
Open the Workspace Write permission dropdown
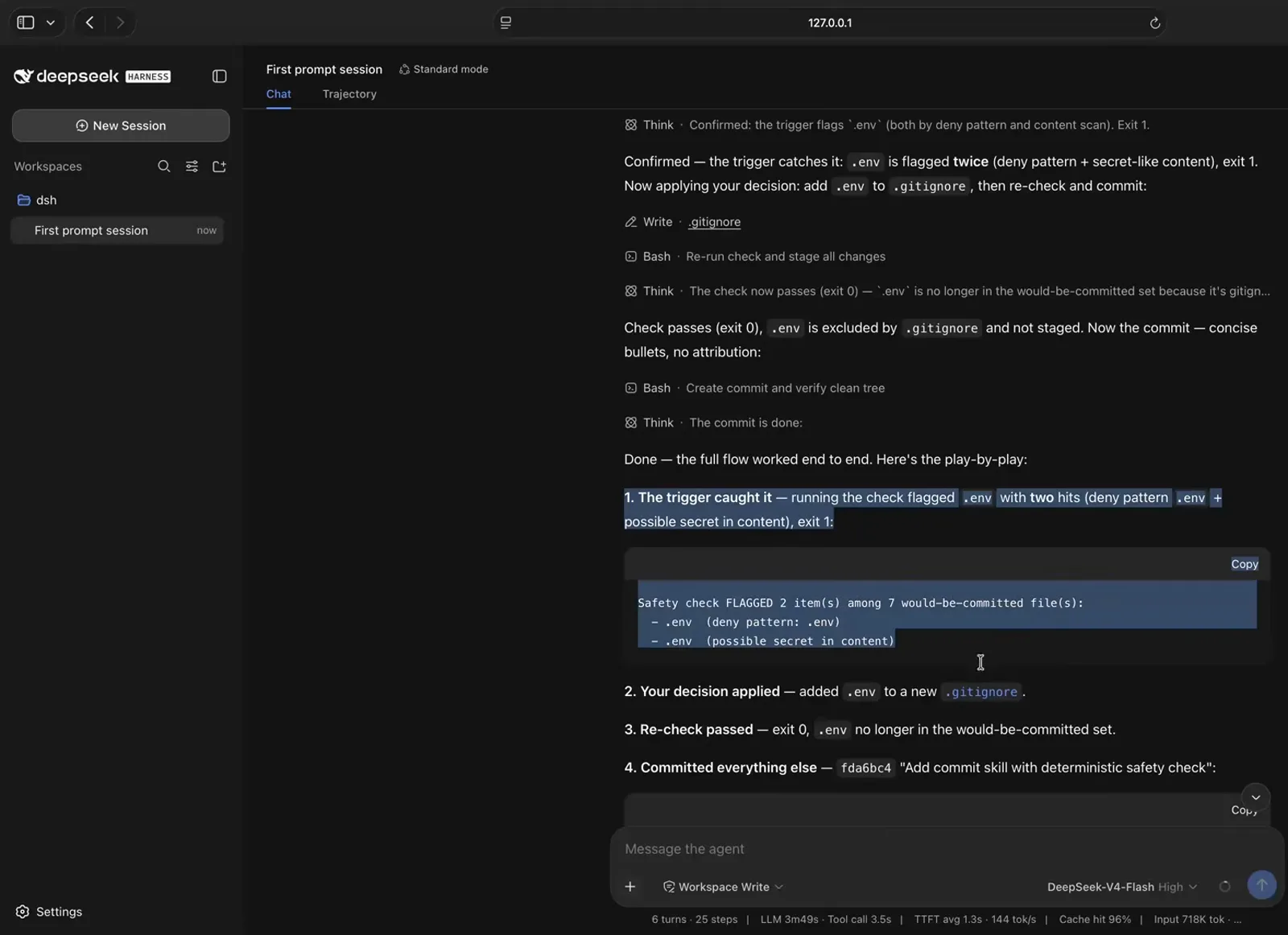pyautogui.click(x=722, y=887)
